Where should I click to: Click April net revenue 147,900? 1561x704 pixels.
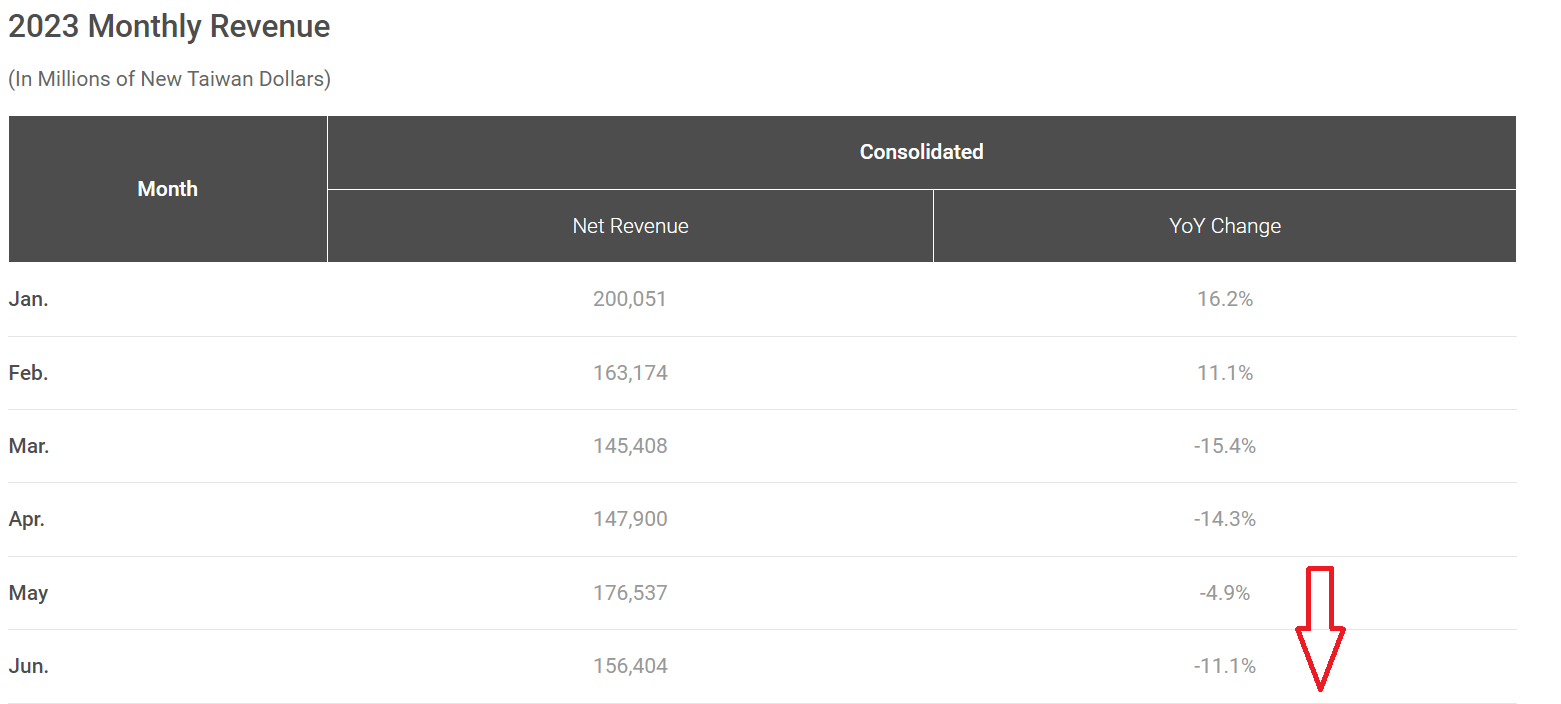pyautogui.click(x=630, y=519)
